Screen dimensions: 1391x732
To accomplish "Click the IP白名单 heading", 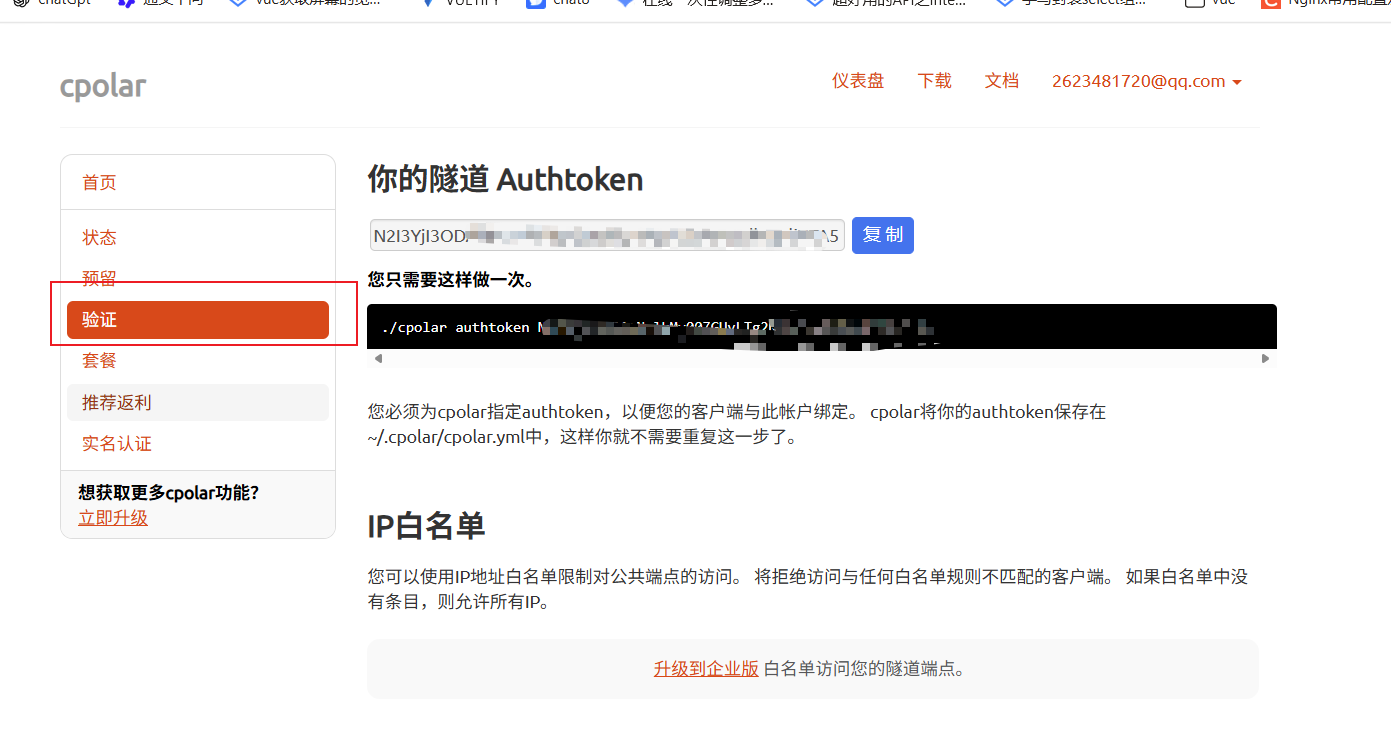I will [x=427, y=525].
